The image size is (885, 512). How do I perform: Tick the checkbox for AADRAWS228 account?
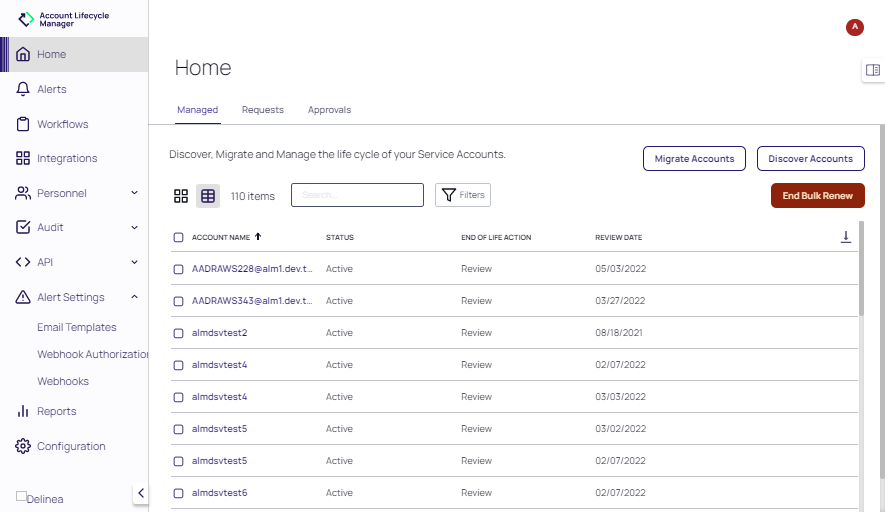pyautogui.click(x=178, y=269)
